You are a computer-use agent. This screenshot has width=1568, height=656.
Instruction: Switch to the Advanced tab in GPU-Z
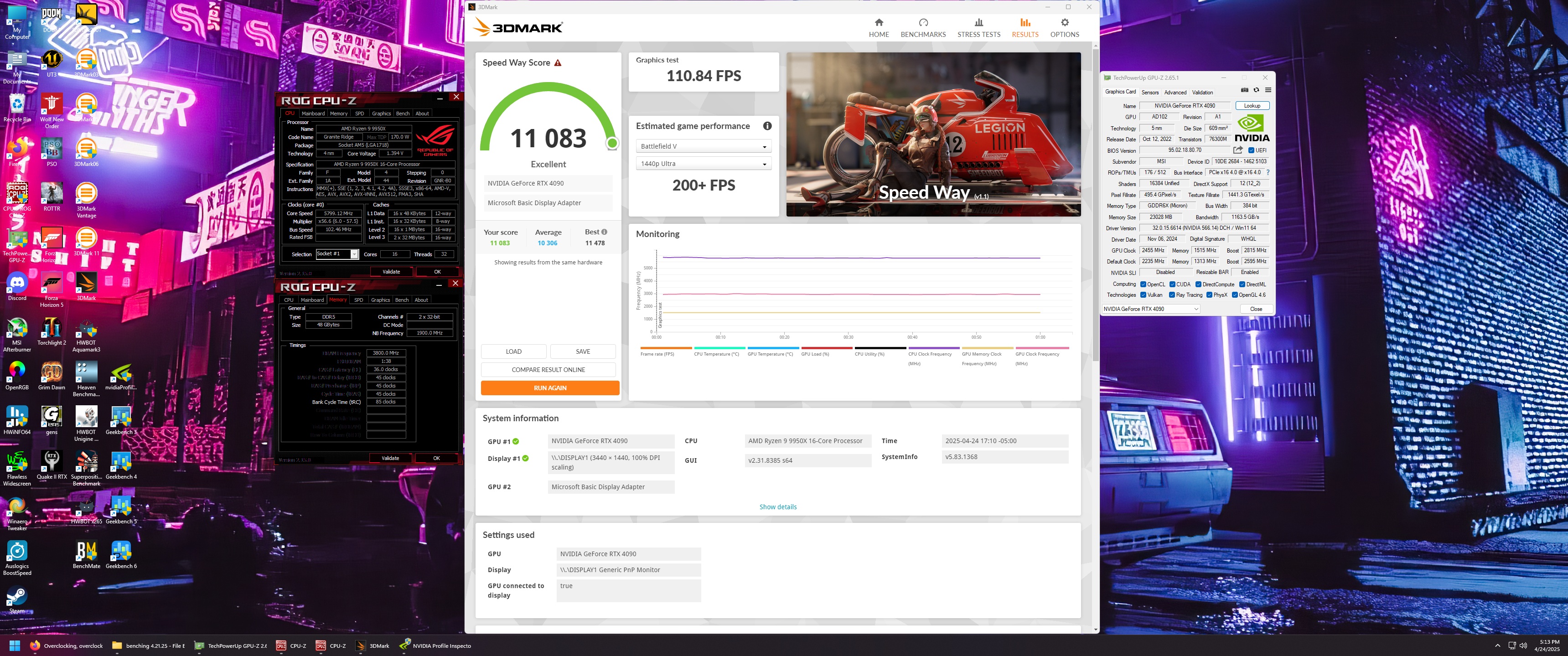1175,93
